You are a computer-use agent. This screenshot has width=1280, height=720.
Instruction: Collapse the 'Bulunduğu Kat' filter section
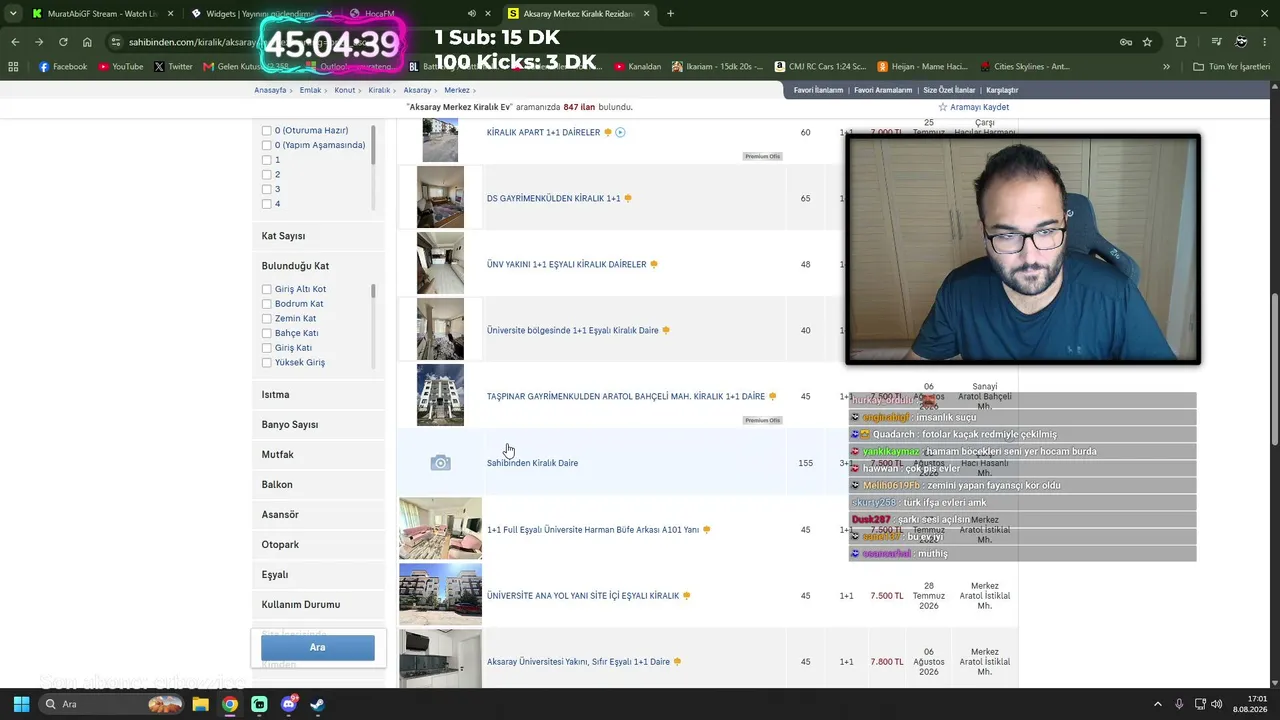pos(318,266)
